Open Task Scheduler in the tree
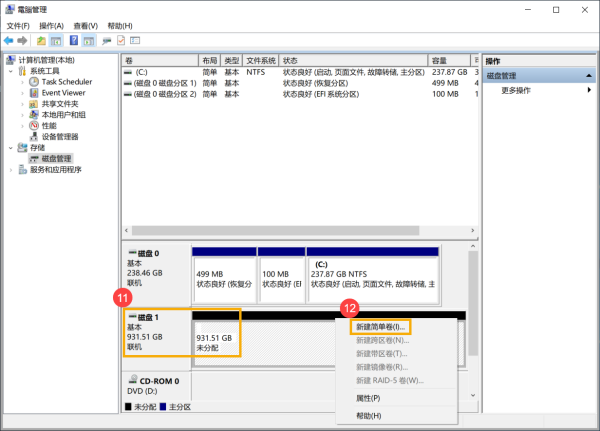600x431 pixels. click(x=66, y=81)
